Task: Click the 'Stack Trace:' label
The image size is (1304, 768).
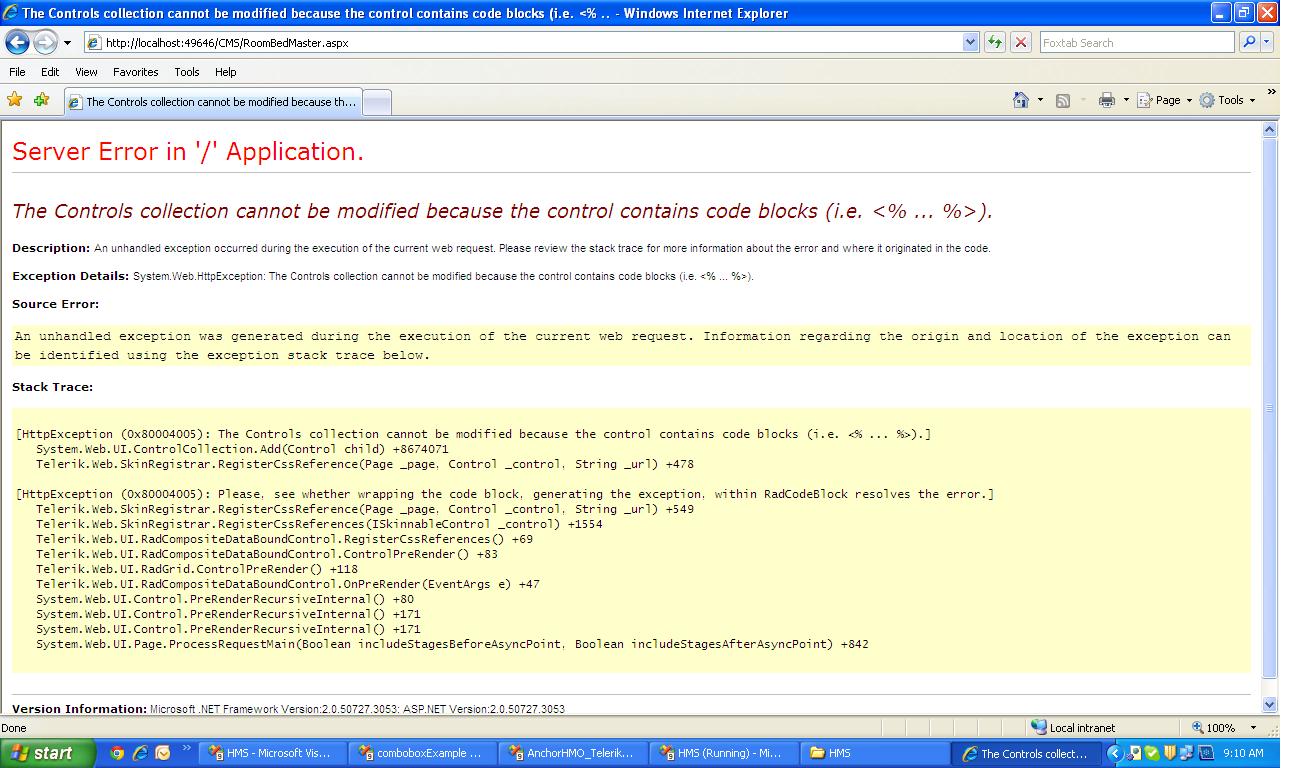Action: pos(52,387)
